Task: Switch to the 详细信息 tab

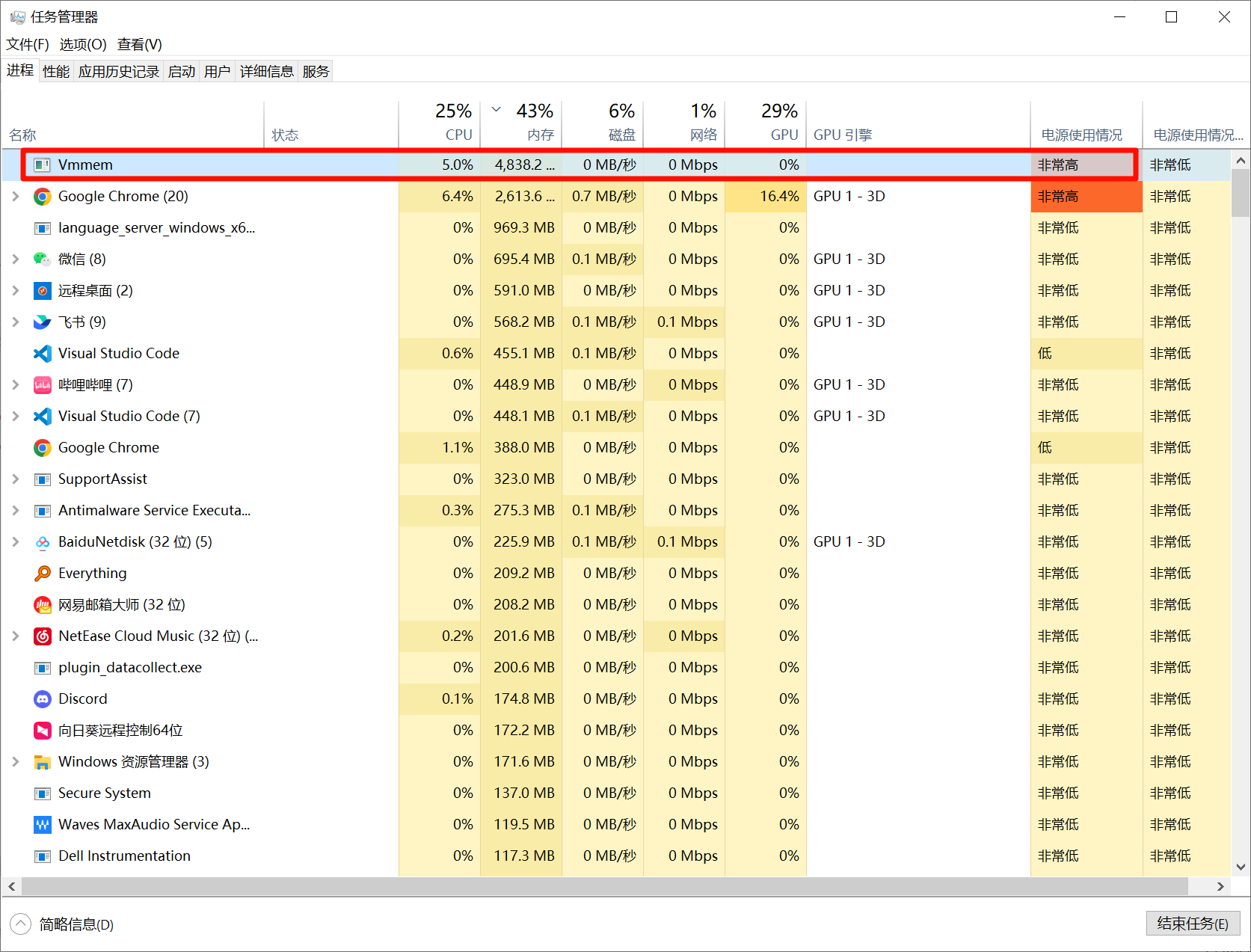Action: coord(267,71)
